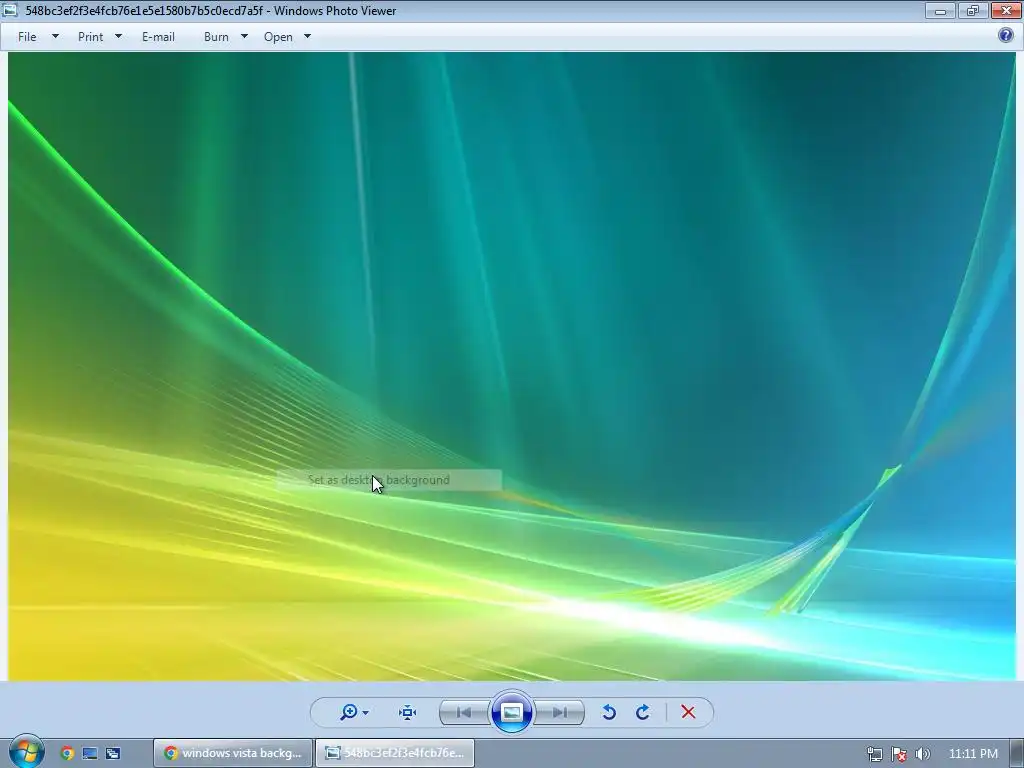Image resolution: width=1024 pixels, height=768 pixels.
Task: Start the slide show
Action: 511,712
